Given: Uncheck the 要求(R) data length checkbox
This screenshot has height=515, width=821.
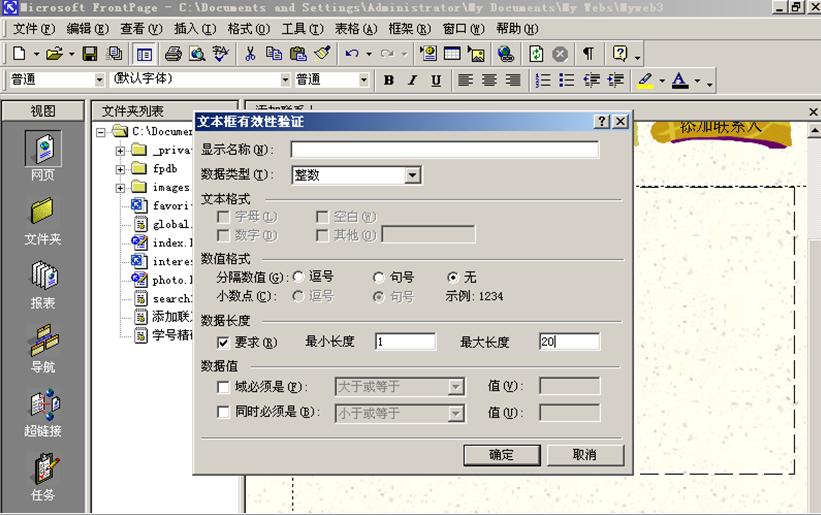Looking at the screenshot, I should [223, 343].
